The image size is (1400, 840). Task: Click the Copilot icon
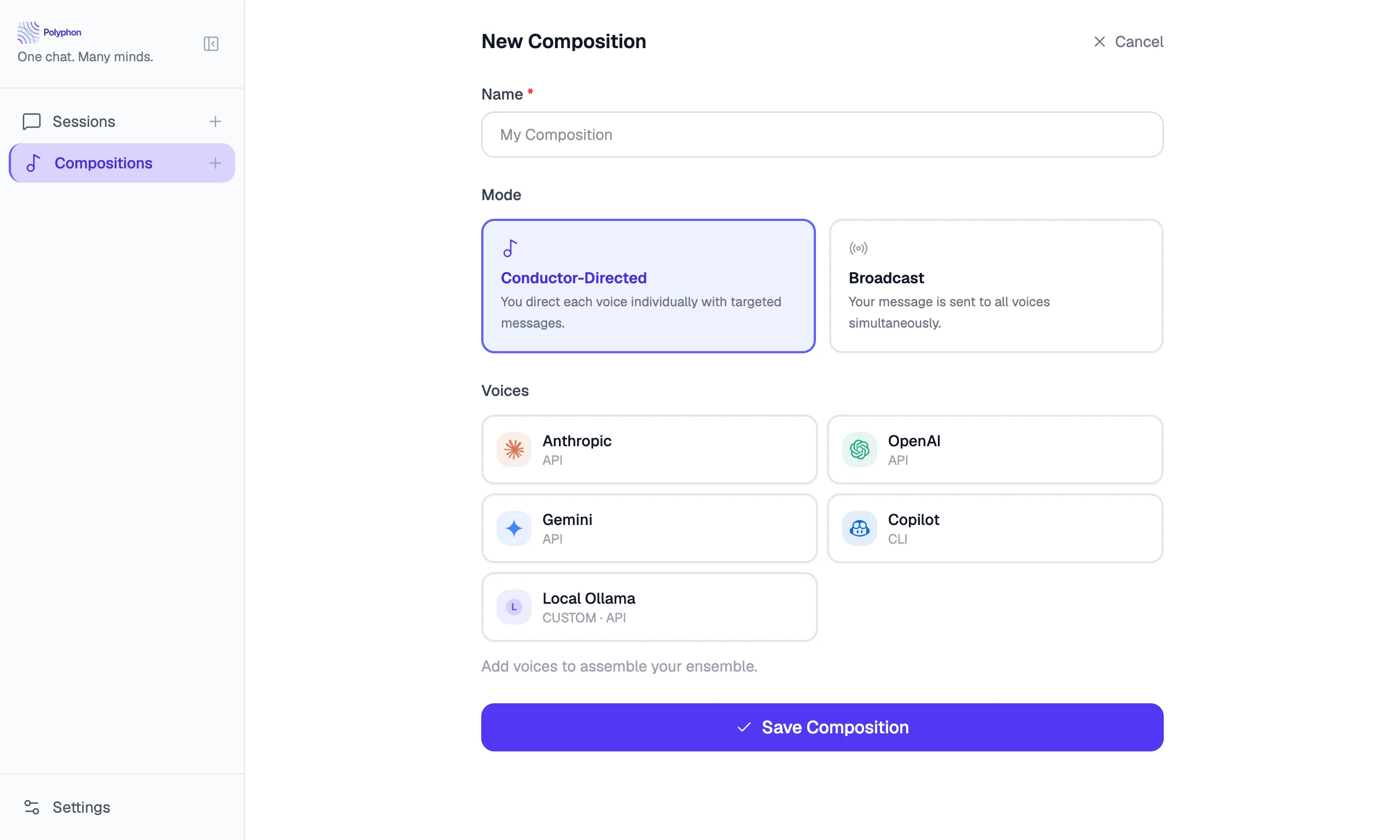[x=859, y=528]
